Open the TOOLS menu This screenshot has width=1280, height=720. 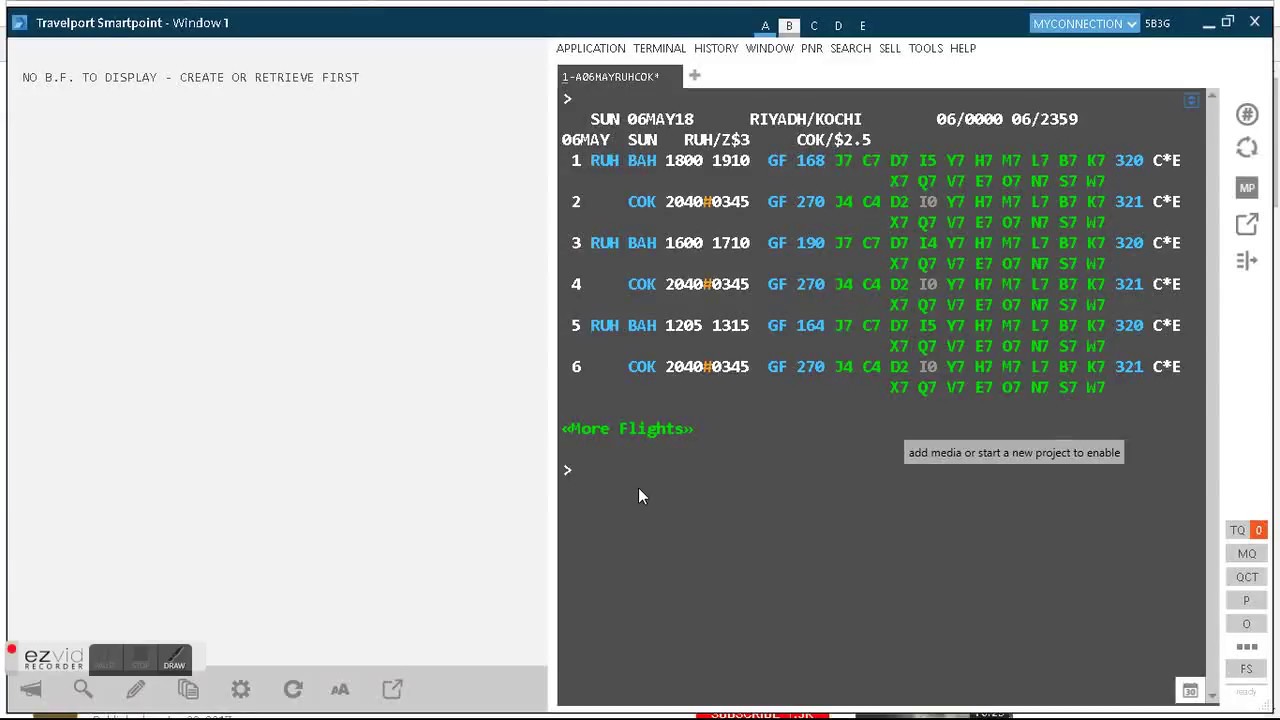click(925, 48)
